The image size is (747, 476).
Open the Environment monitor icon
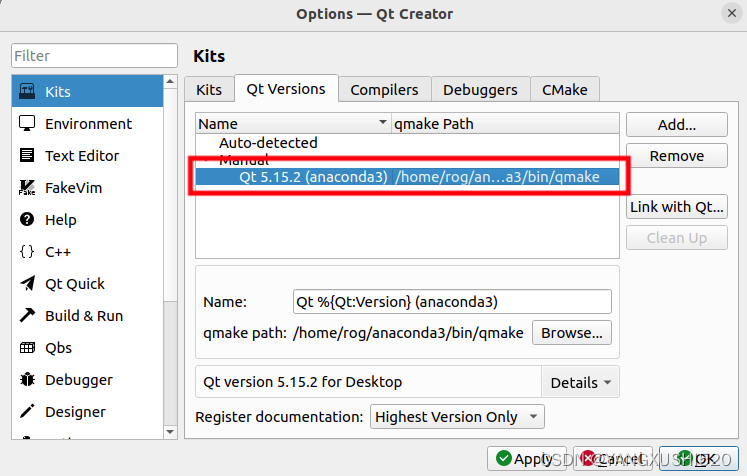(27, 123)
